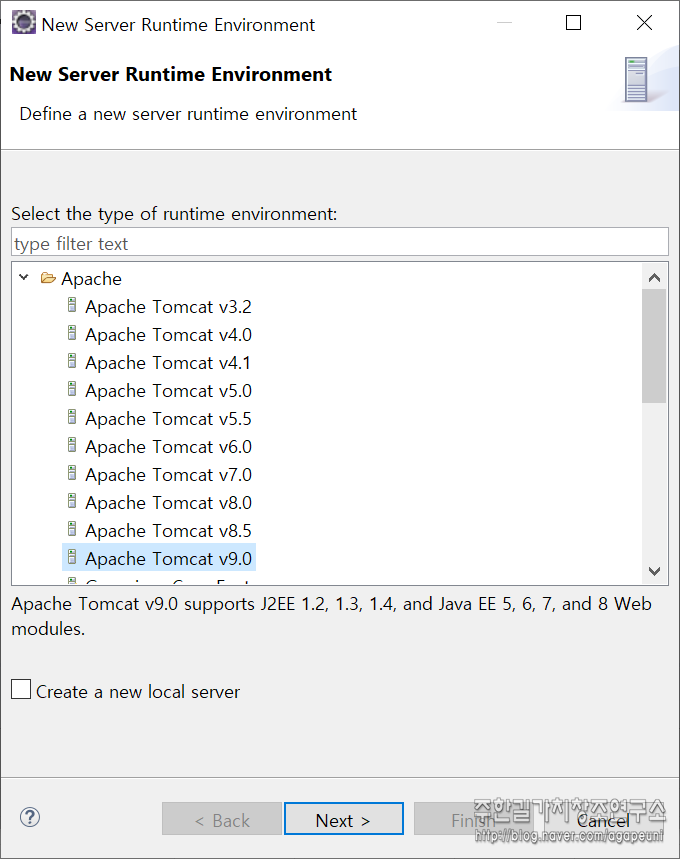Select Apache Tomcat v5.0 text

(x=168, y=391)
